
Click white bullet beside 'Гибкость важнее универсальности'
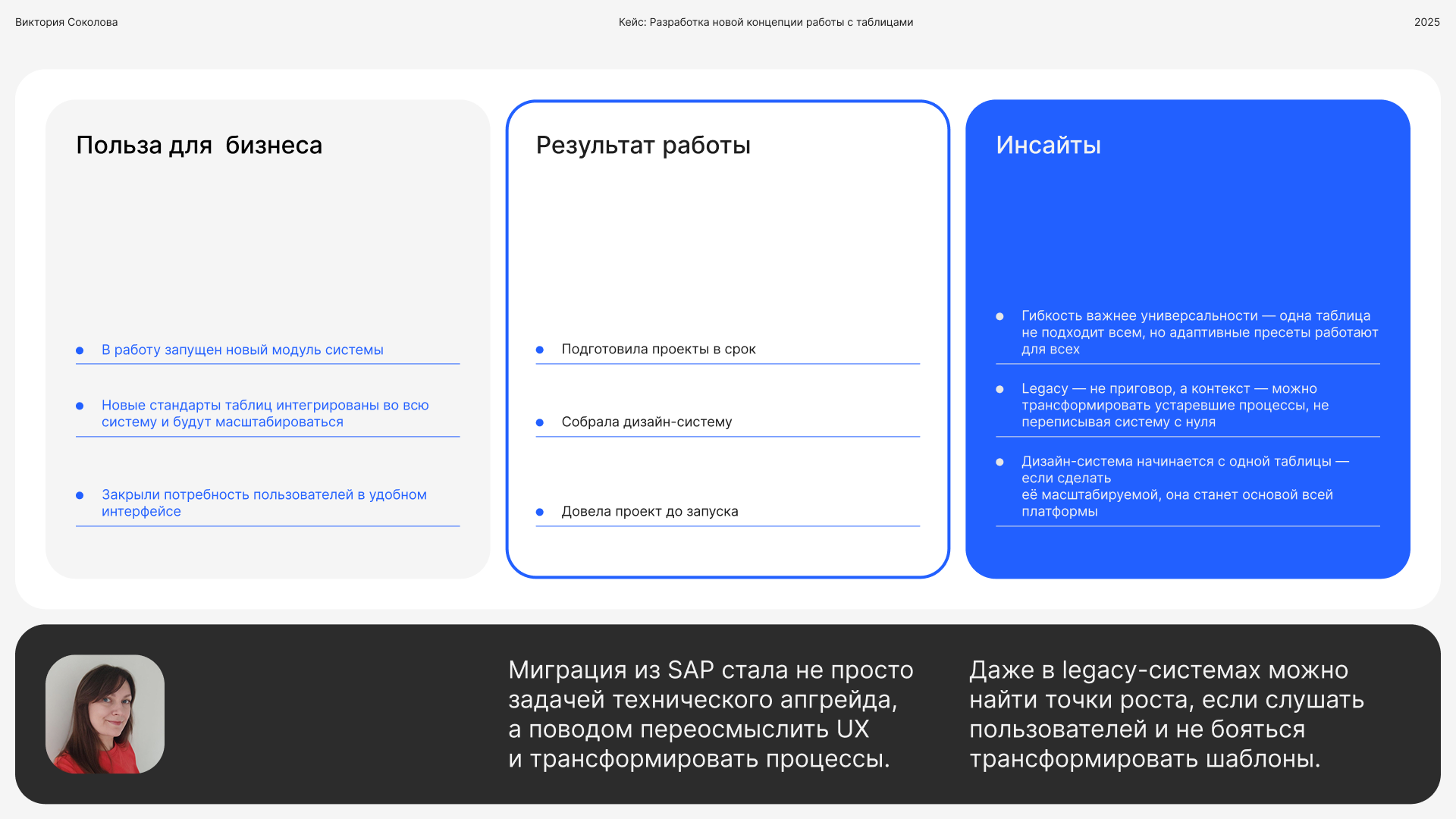coord(999,316)
